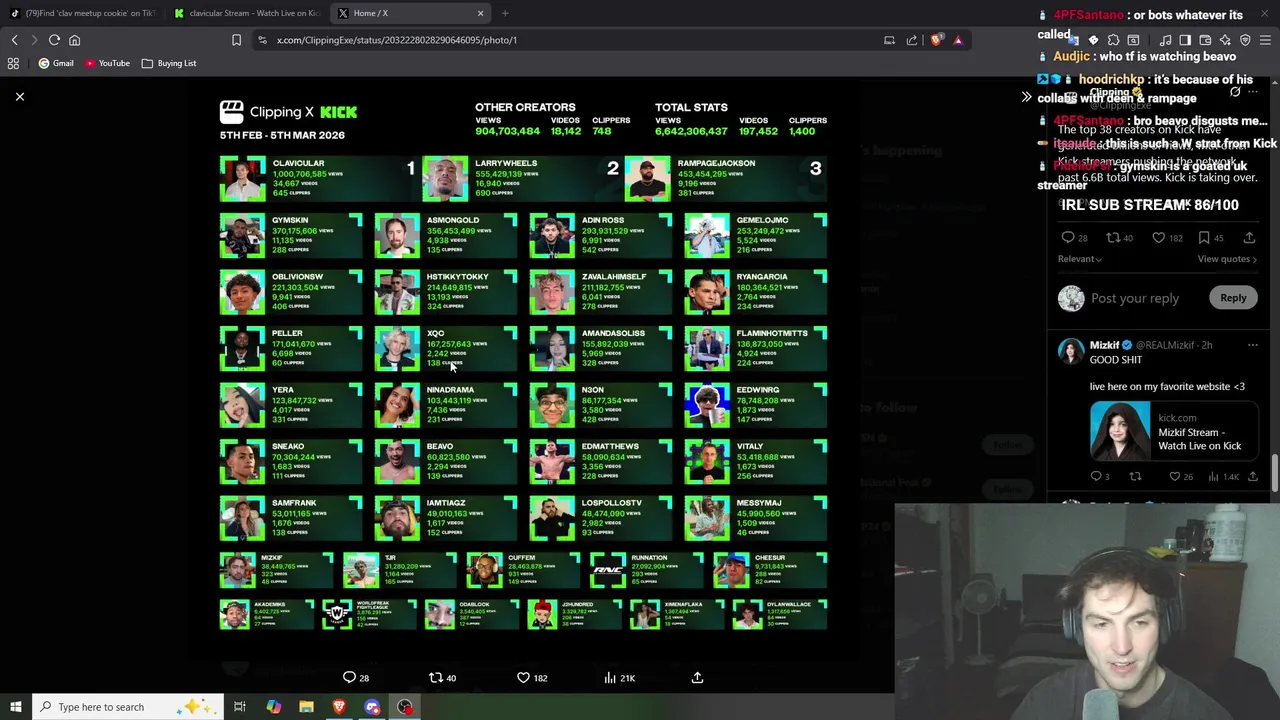Screen dimensions: 1280x720
Task: Focus the Post your reply field
Action: (x=1135, y=298)
